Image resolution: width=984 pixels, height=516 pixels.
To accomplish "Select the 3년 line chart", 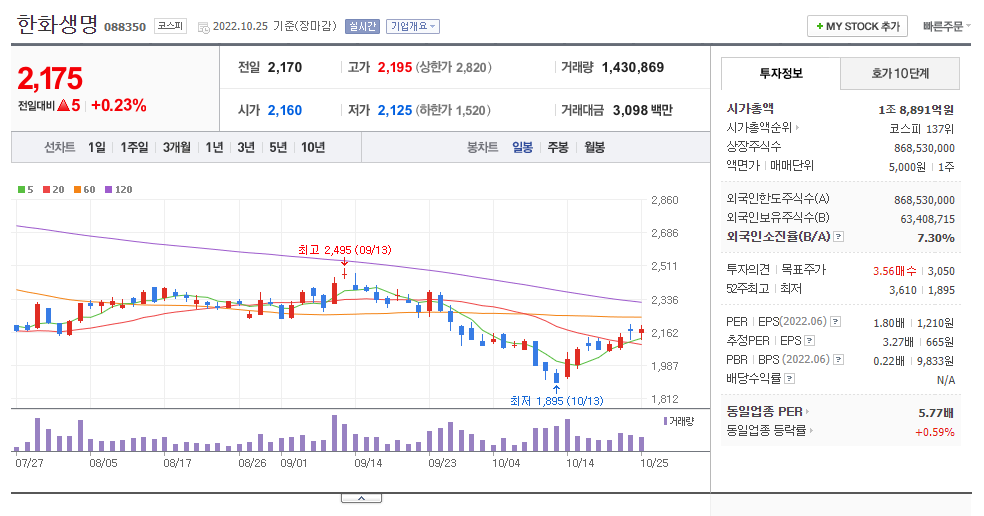I will [x=246, y=148].
